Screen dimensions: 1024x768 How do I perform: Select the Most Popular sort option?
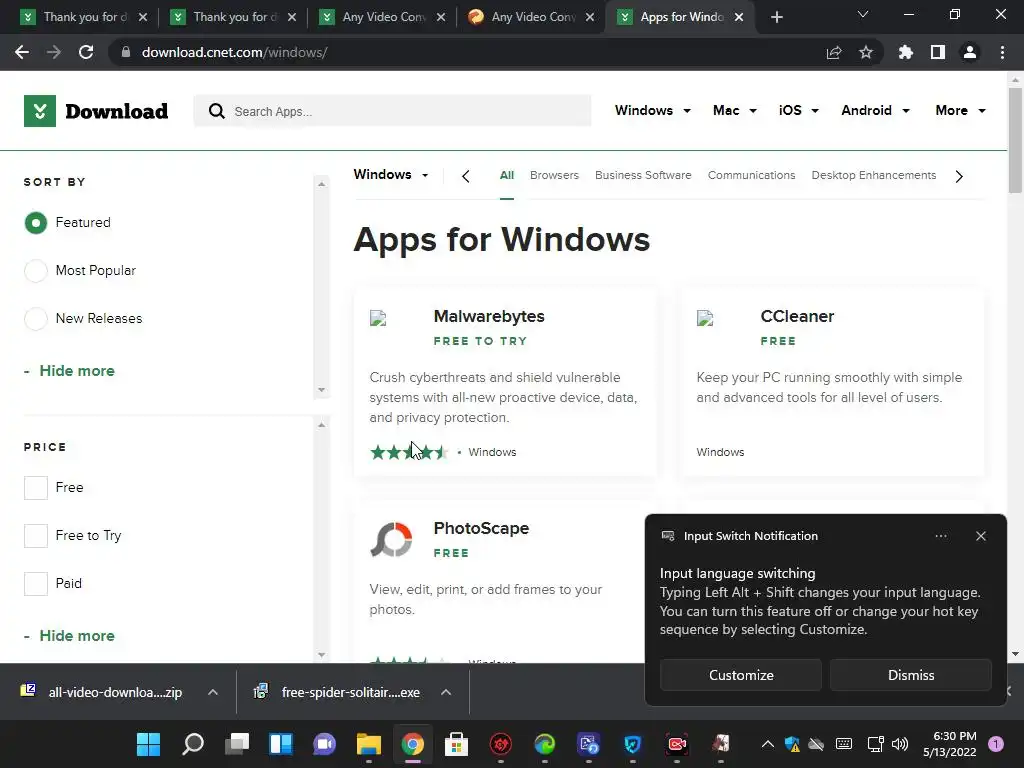(x=36, y=270)
